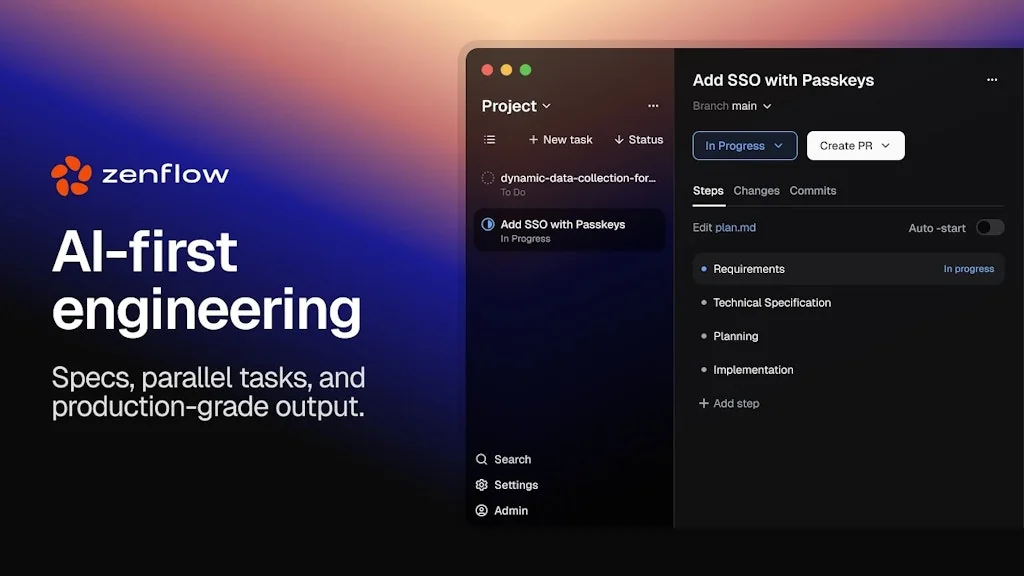Open the task options three-dots menu
Screen dimensions: 1024x576
click(x=991, y=80)
